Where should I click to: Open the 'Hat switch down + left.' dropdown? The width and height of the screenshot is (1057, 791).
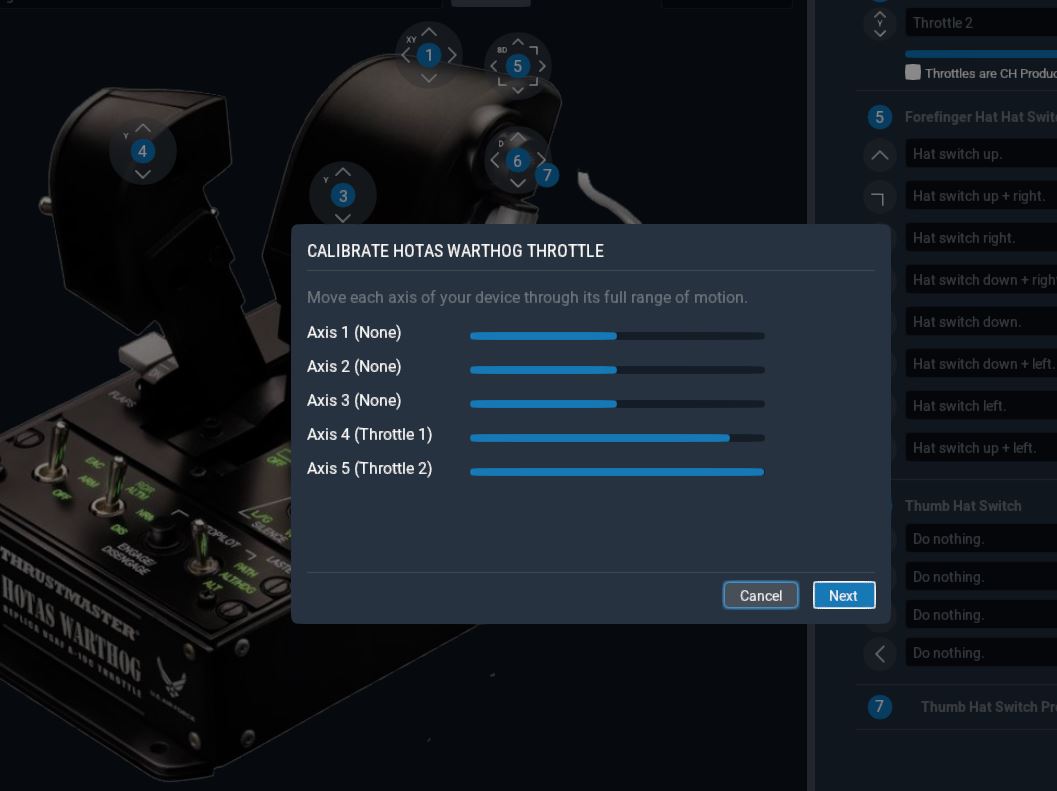click(x=981, y=363)
